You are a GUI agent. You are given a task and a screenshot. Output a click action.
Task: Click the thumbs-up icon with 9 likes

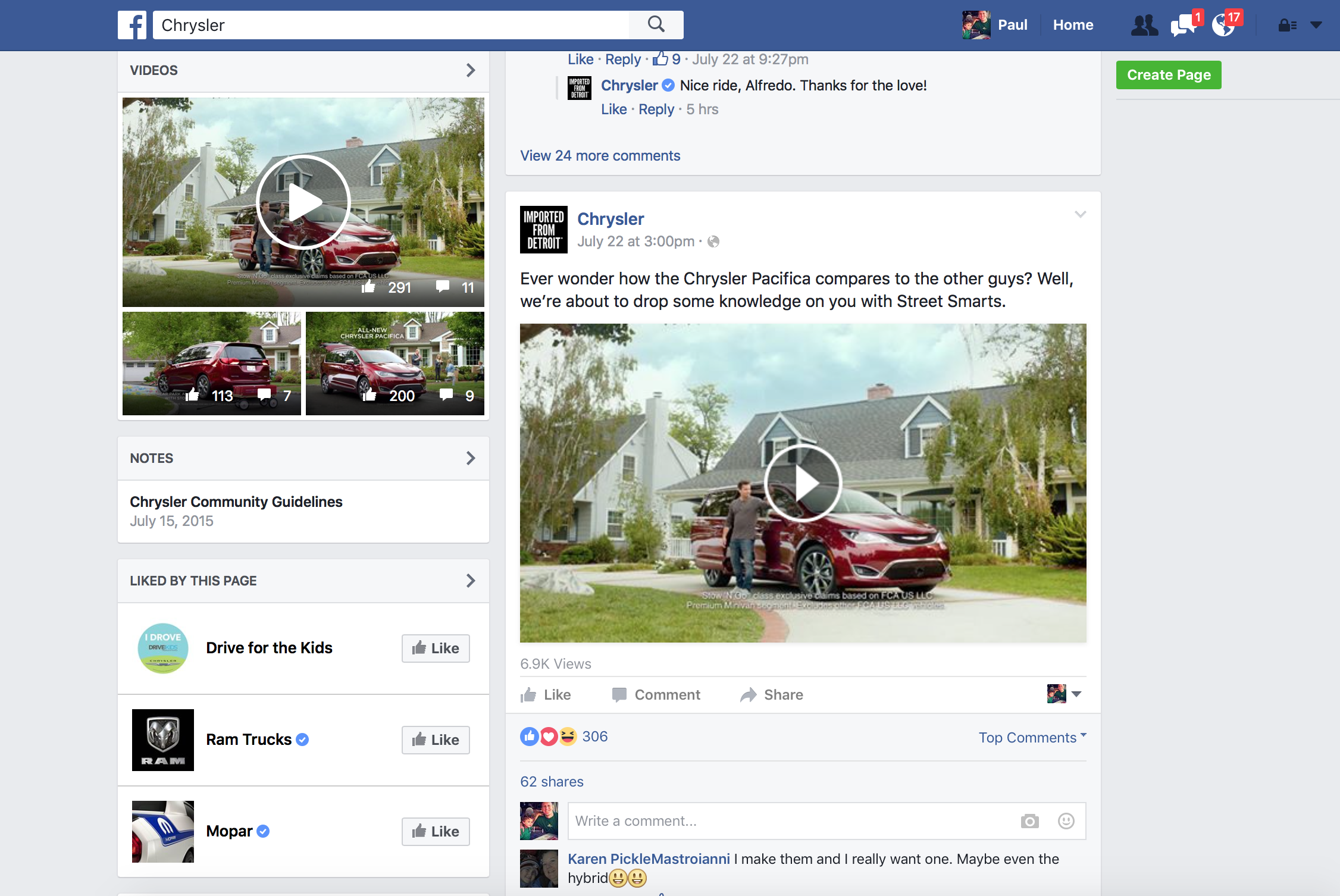(660, 59)
